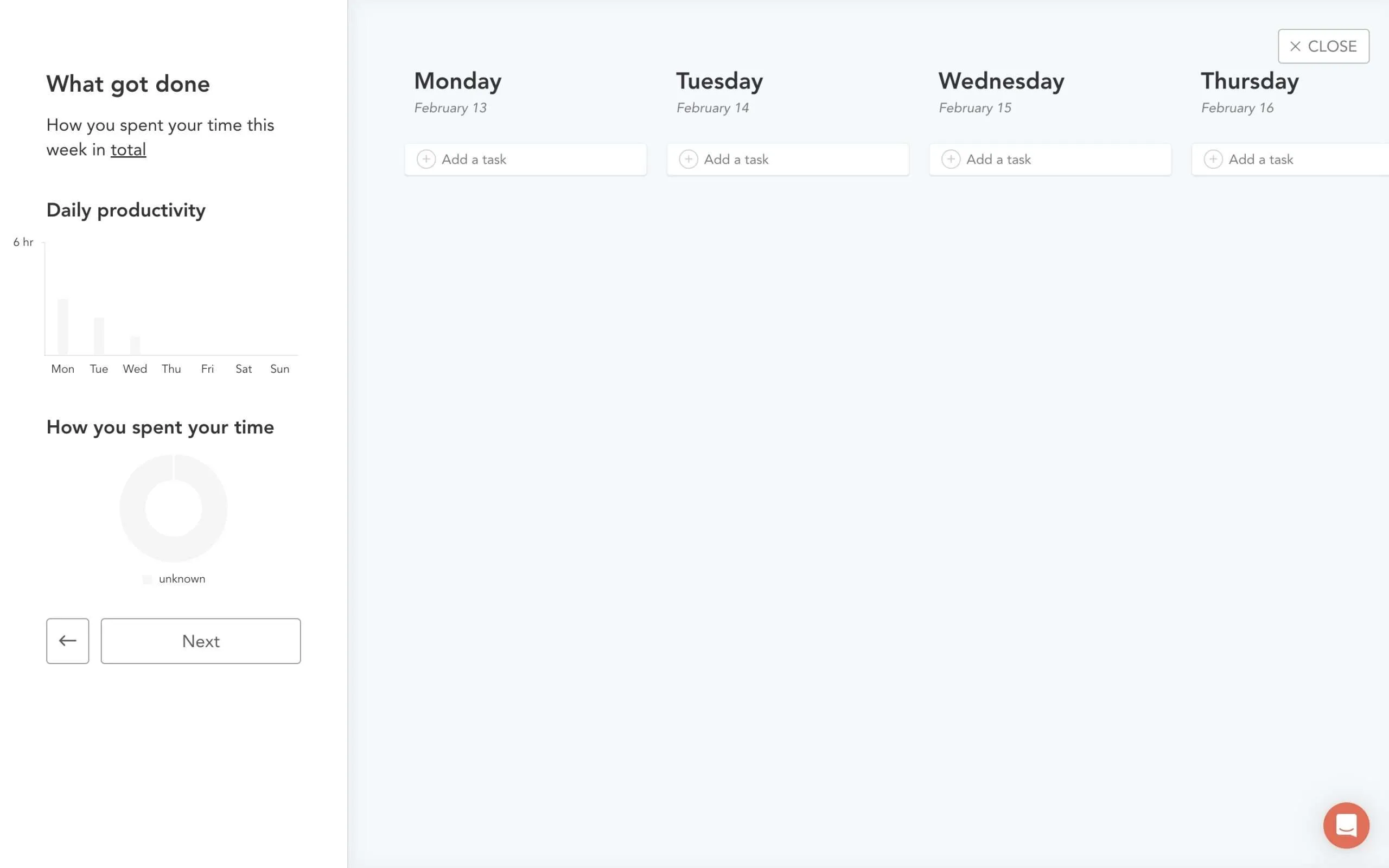1389x868 pixels.
Task: Click the plus icon under Tuesday
Action: pyautogui.click(x=688, y=159)
